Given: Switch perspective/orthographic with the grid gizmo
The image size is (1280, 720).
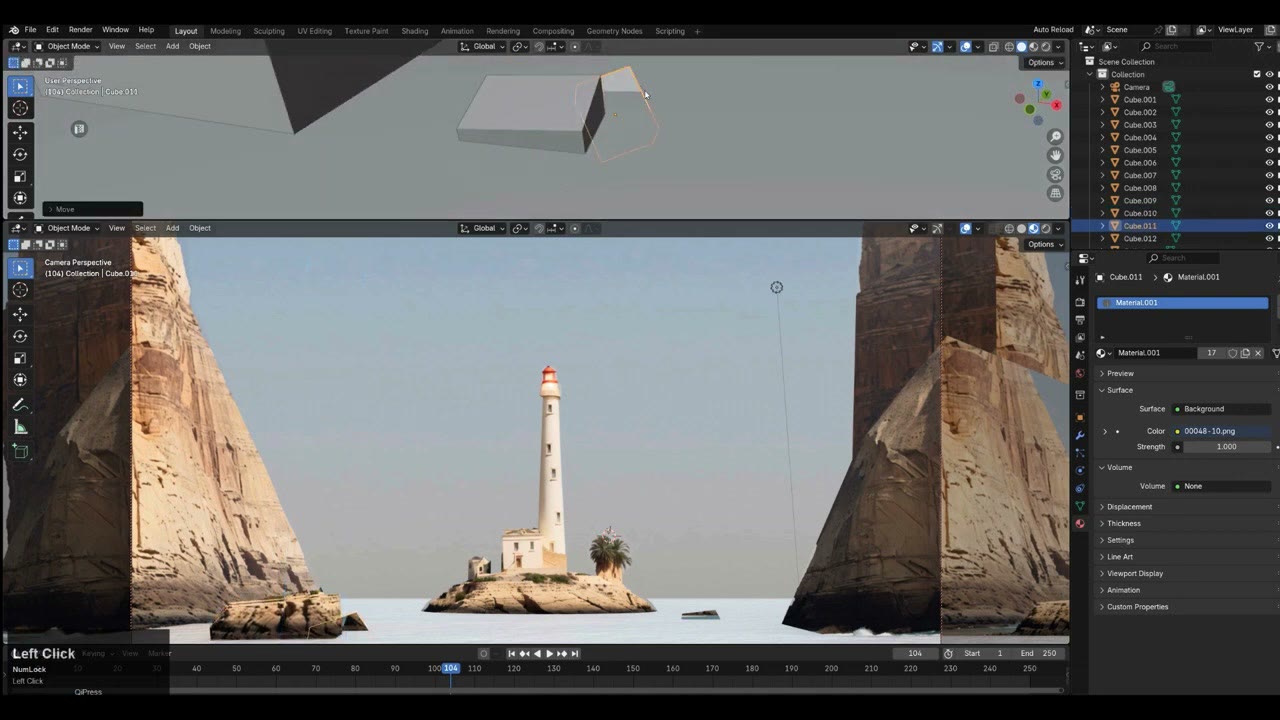Looking at the screenshot, I should click(1055, 193).
